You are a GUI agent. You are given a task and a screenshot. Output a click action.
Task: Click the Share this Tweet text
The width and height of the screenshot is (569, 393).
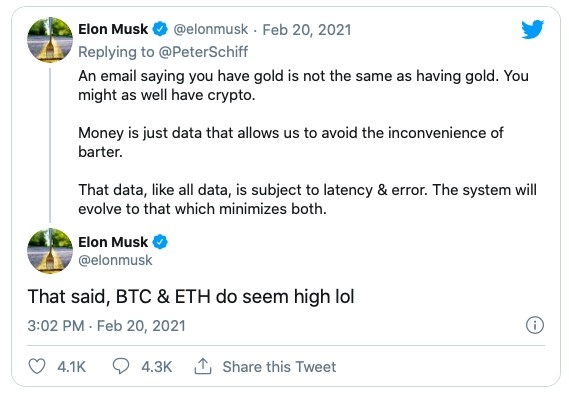tap(279, 367)
